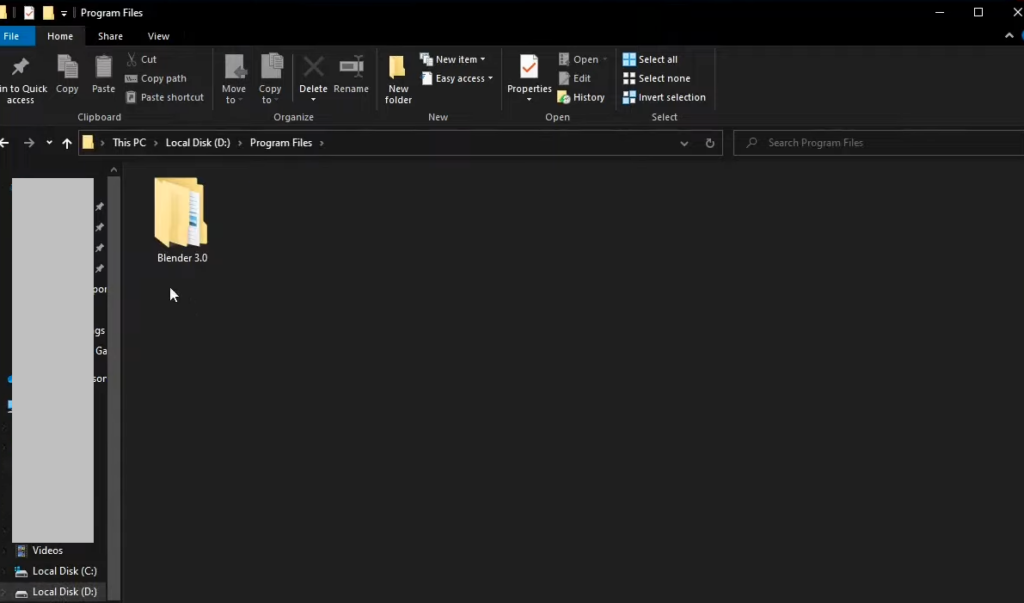This screenshot has height=603, width=1024.
Task: Click Select all
Action: 650,59
